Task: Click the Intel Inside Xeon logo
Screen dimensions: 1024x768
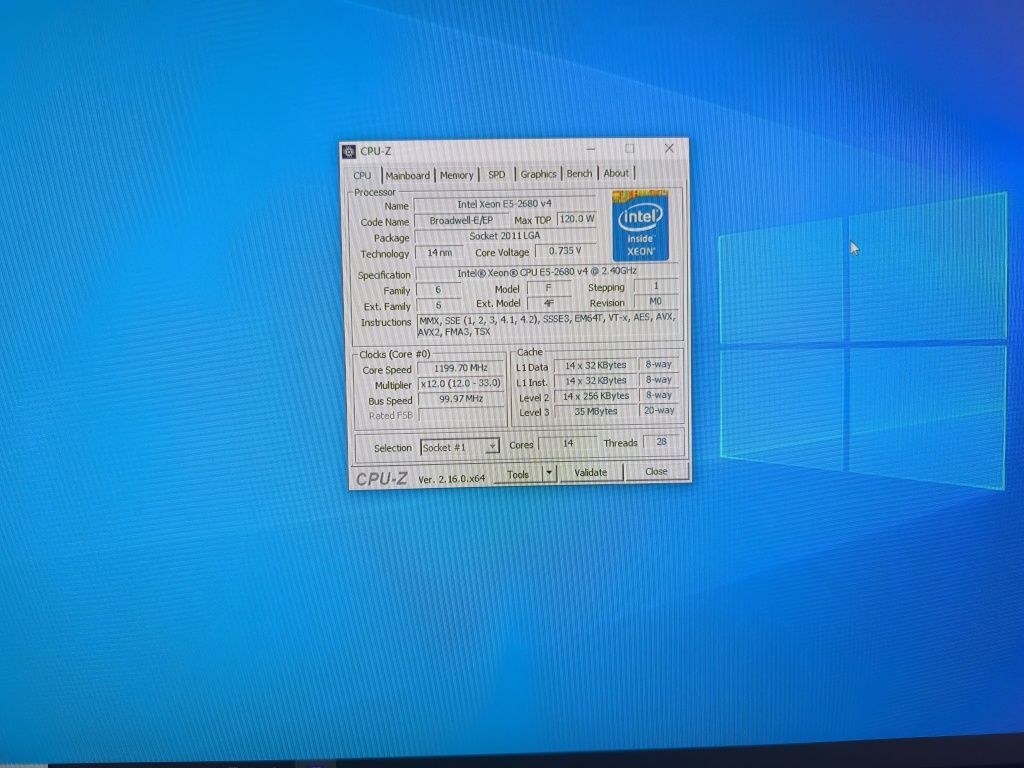Action: coord(641,226)
